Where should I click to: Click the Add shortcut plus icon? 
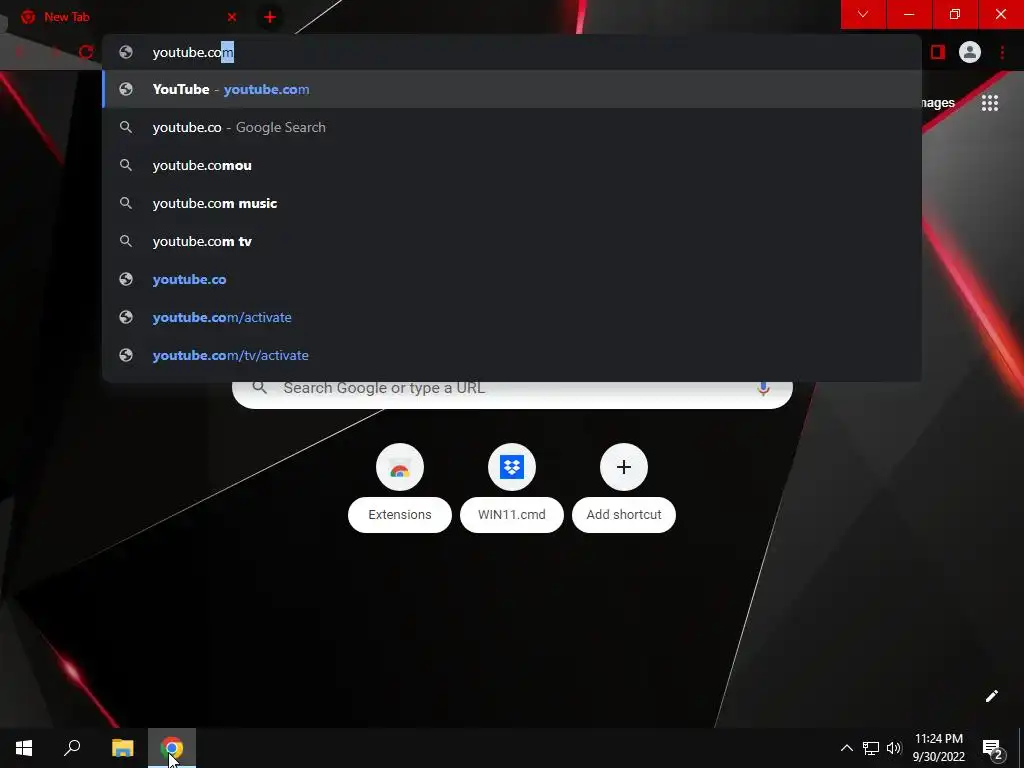click(624, 467)
